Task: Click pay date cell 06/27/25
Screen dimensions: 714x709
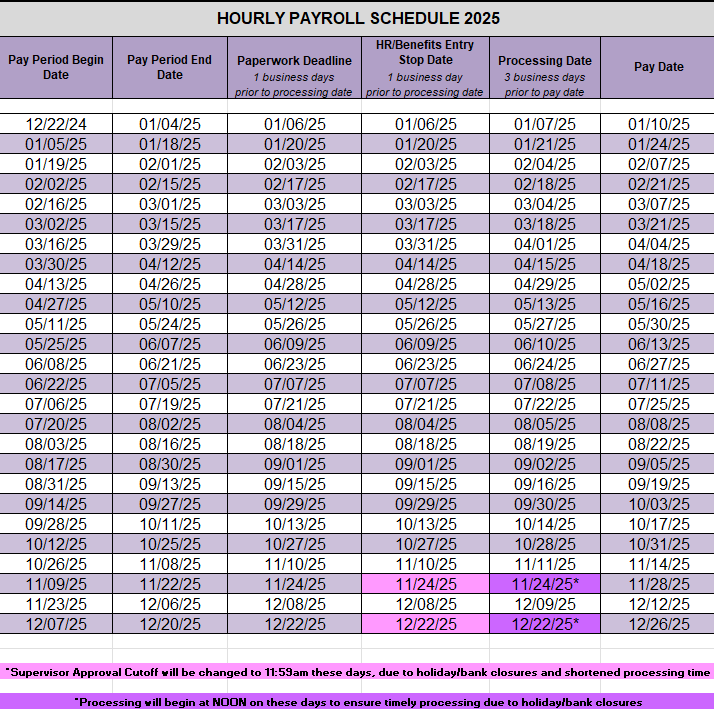Action: coord(658,364)
